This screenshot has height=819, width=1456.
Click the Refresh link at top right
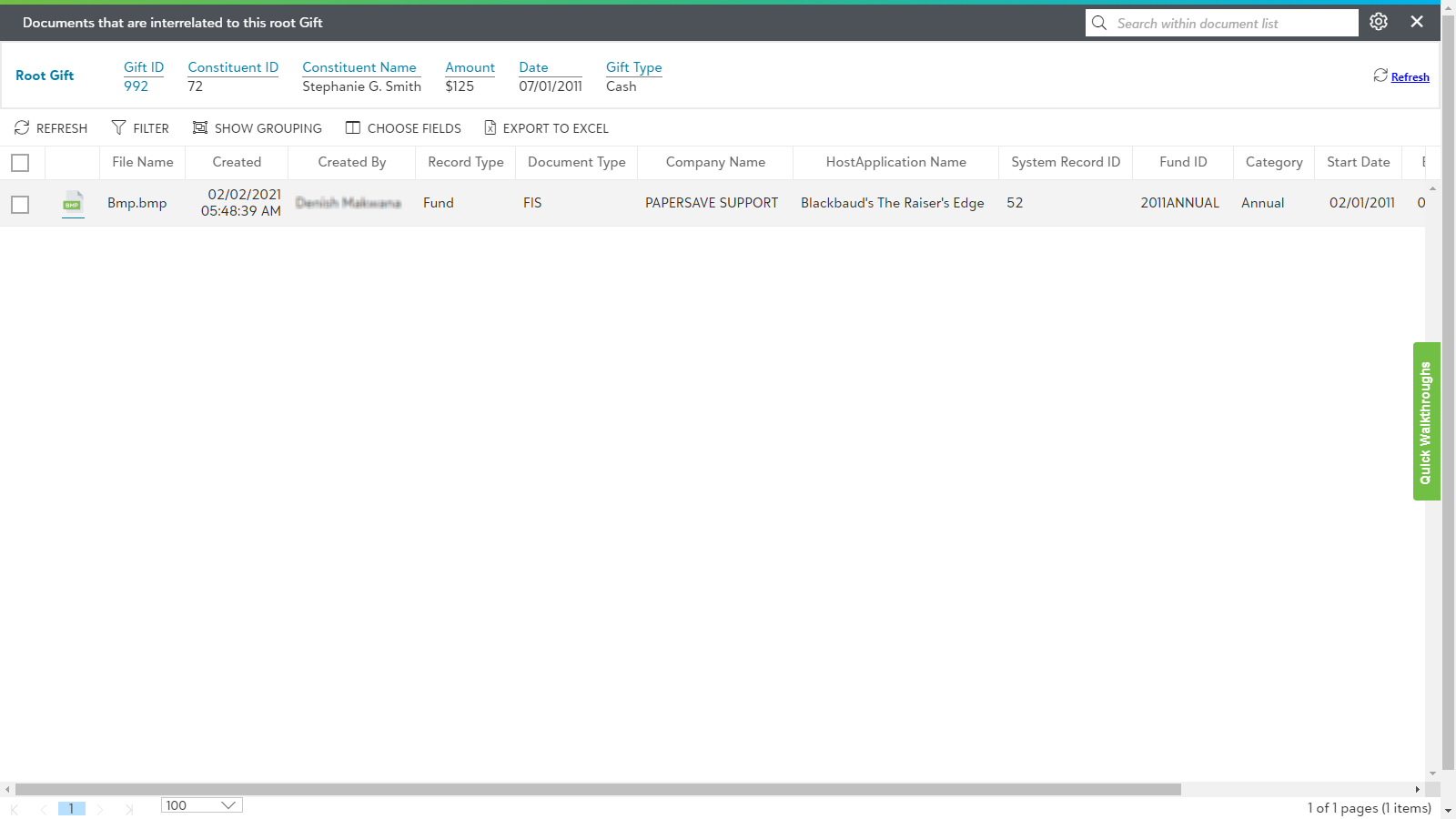1410,77
